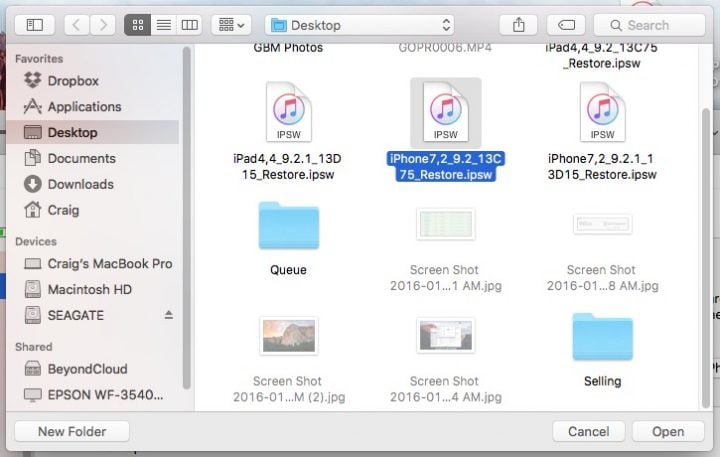Open Documents in the sidebar

click(92, 158)
